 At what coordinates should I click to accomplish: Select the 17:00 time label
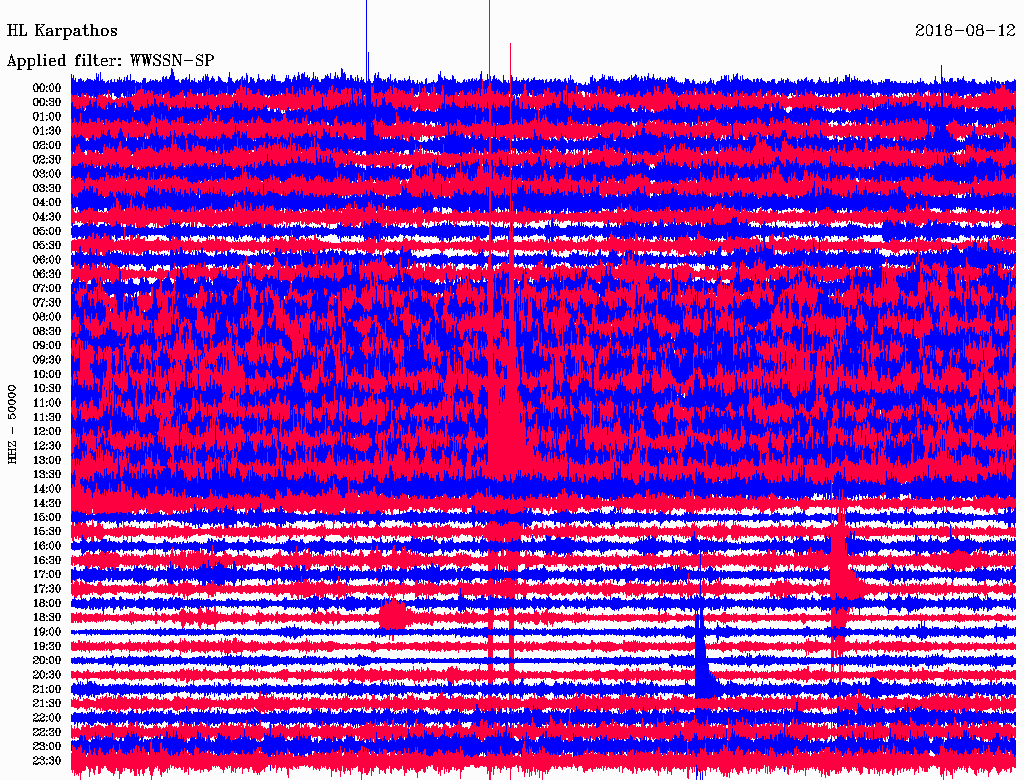click(x=47, y=575)
